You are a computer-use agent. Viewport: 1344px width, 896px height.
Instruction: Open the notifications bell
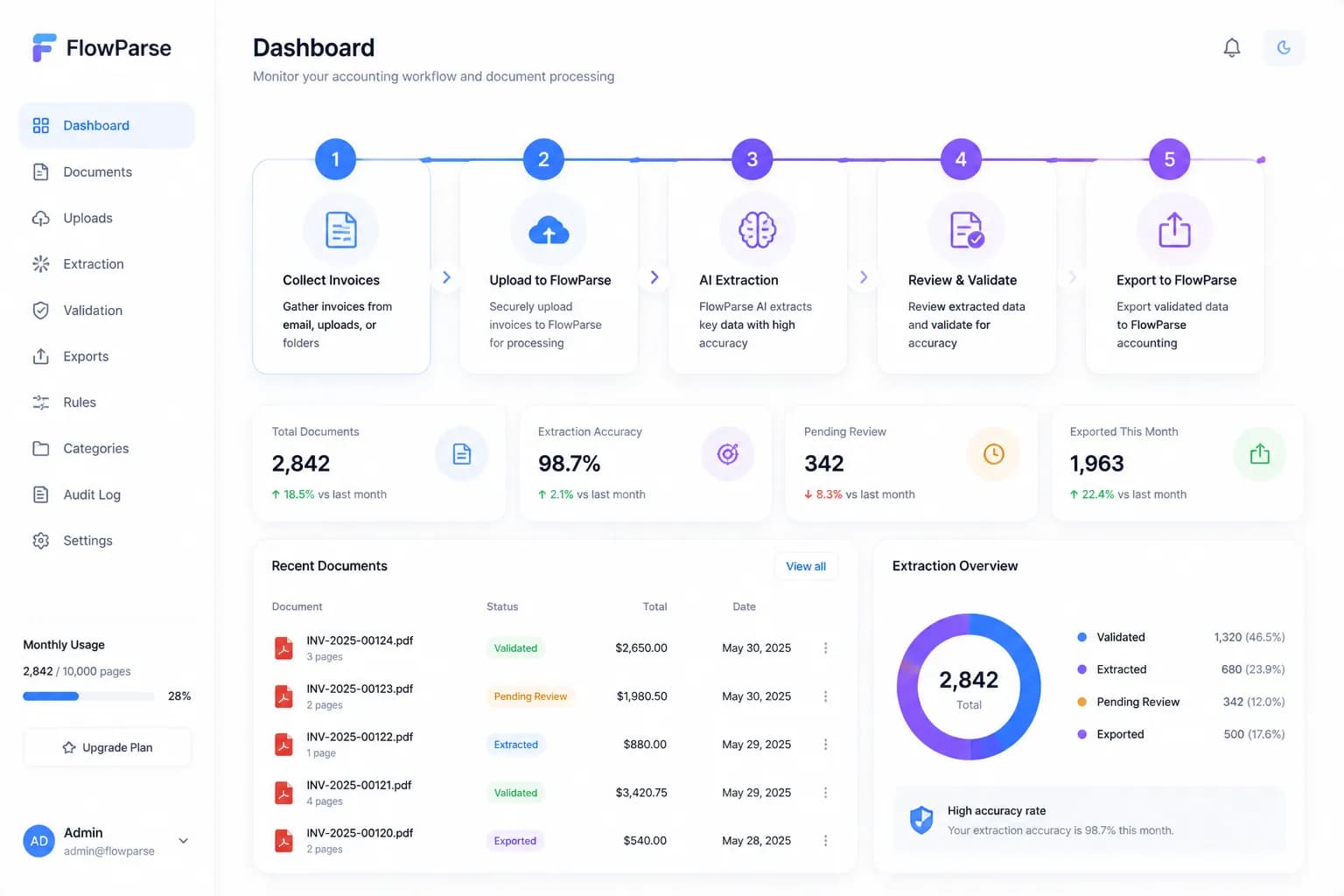pyautogui.click(x=1231, y=47)
